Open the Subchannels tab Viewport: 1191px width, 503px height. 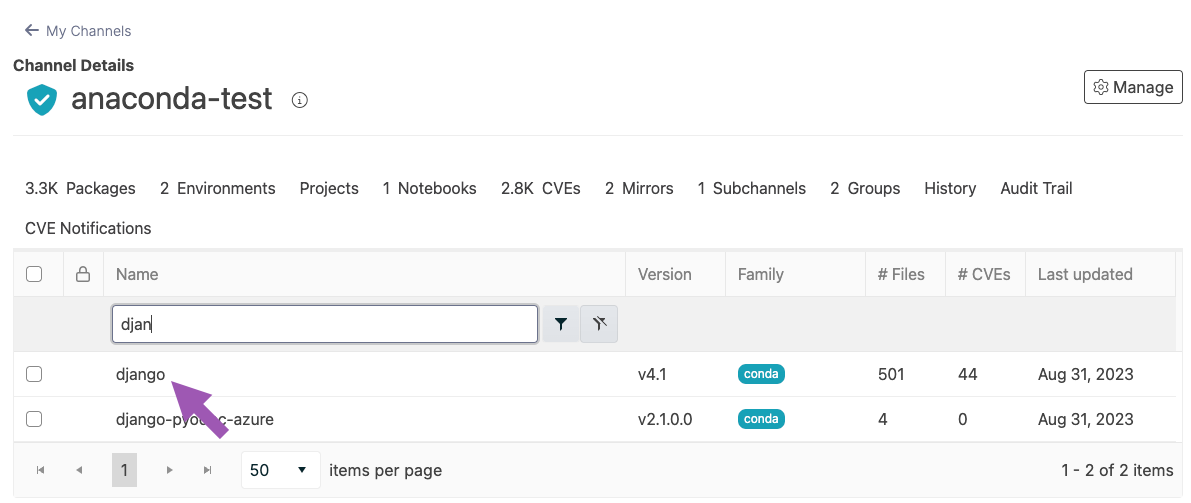click(751, 188)
